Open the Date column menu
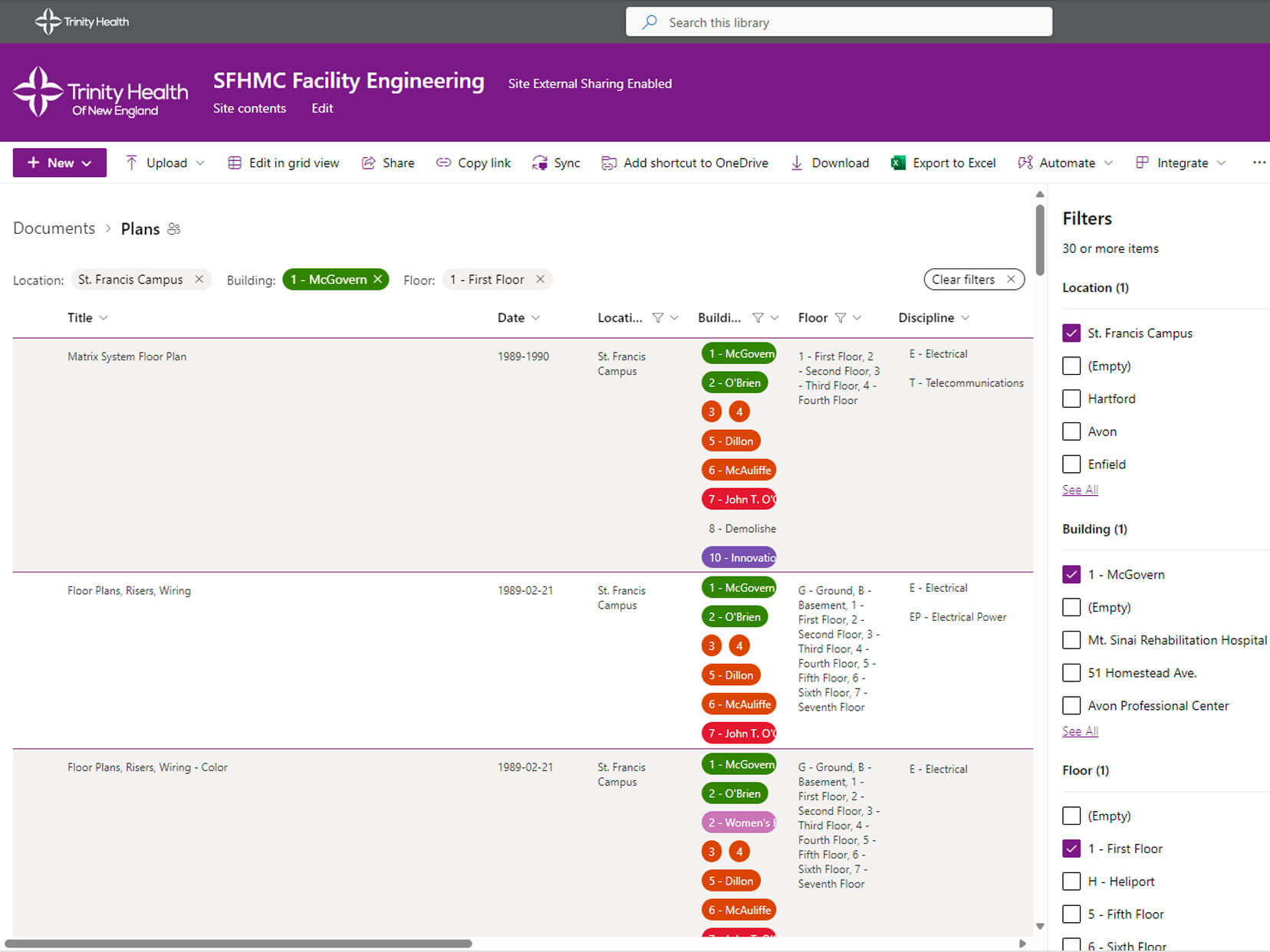This screenshot has height=952, width=1270. (535, 317)
